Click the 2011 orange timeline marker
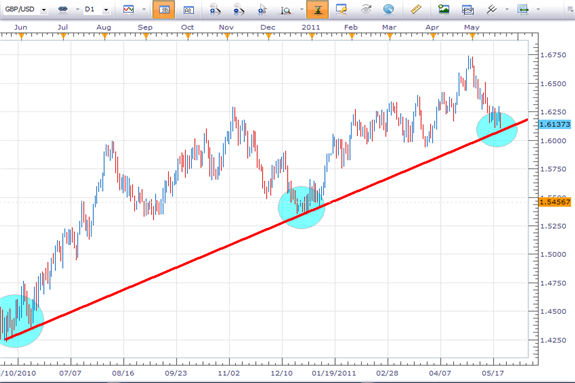575x383 pixels. tap(312, 36)
